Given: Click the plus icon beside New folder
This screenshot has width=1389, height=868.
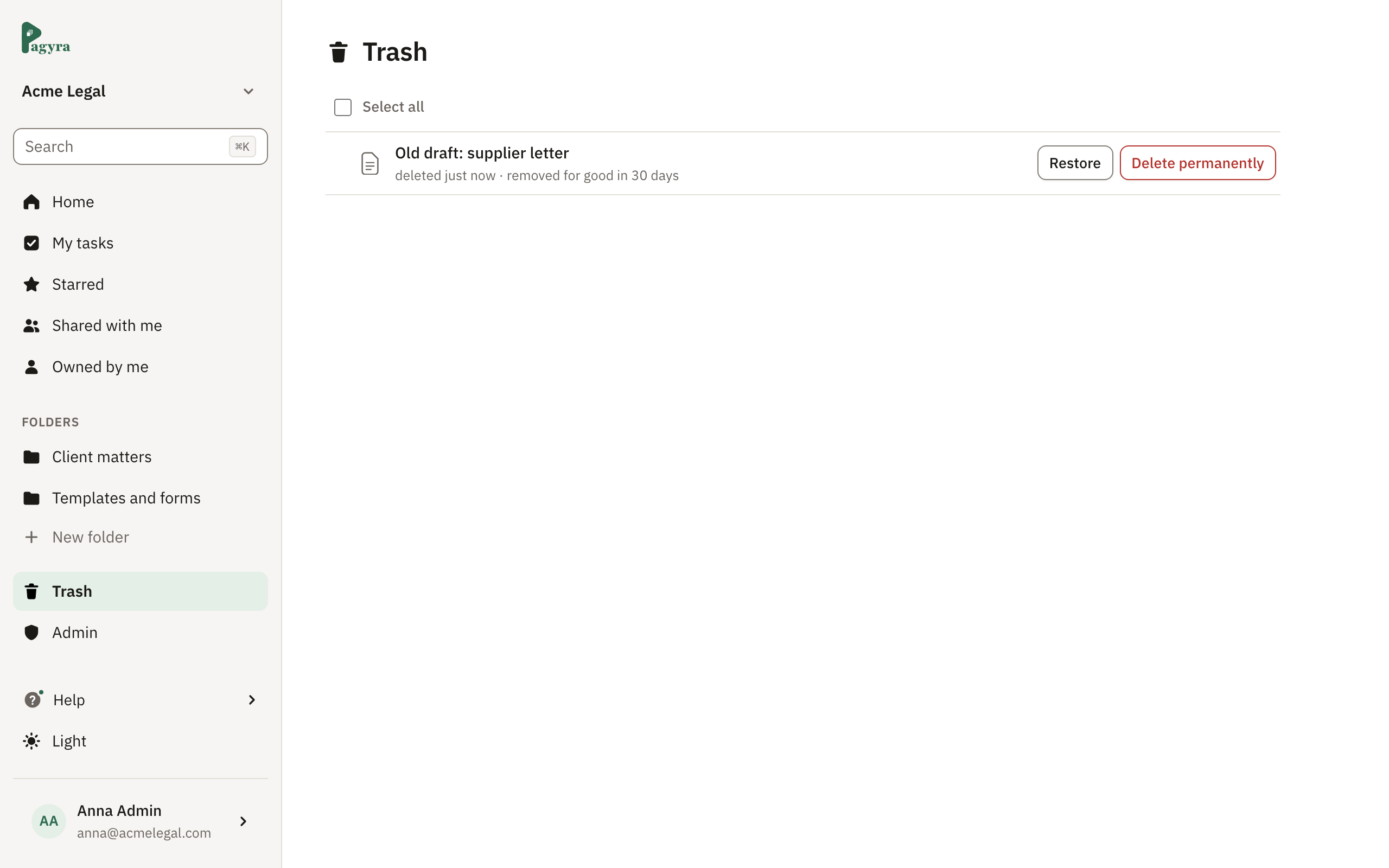Looking at the screenshot, I should click(x=31, y=537).
